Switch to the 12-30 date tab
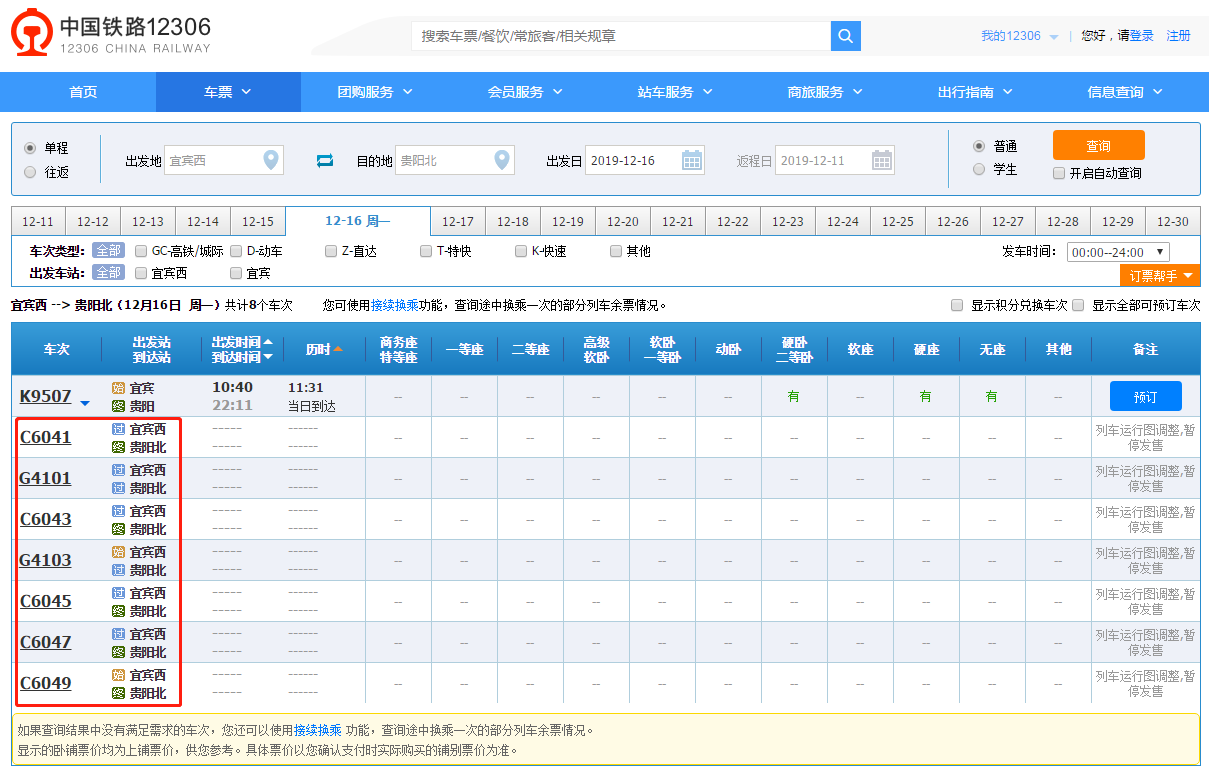The image size is (1209, 774). click(1173, 222)
